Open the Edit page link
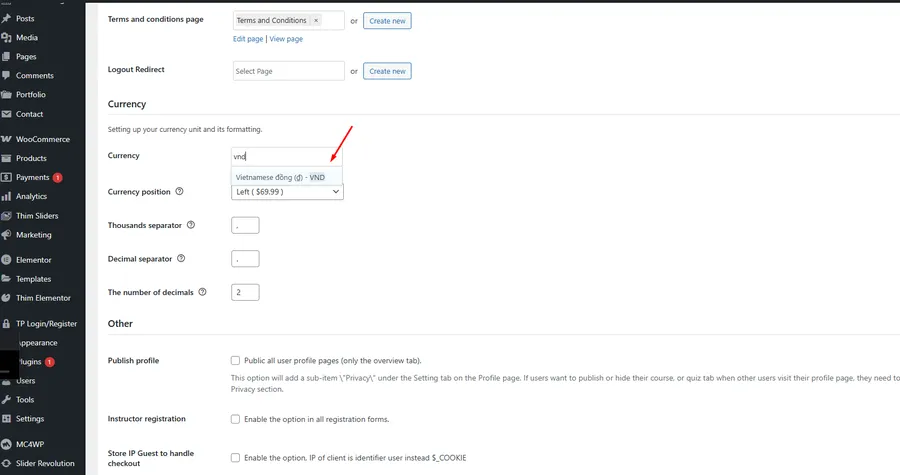 (x=248, y=39)
